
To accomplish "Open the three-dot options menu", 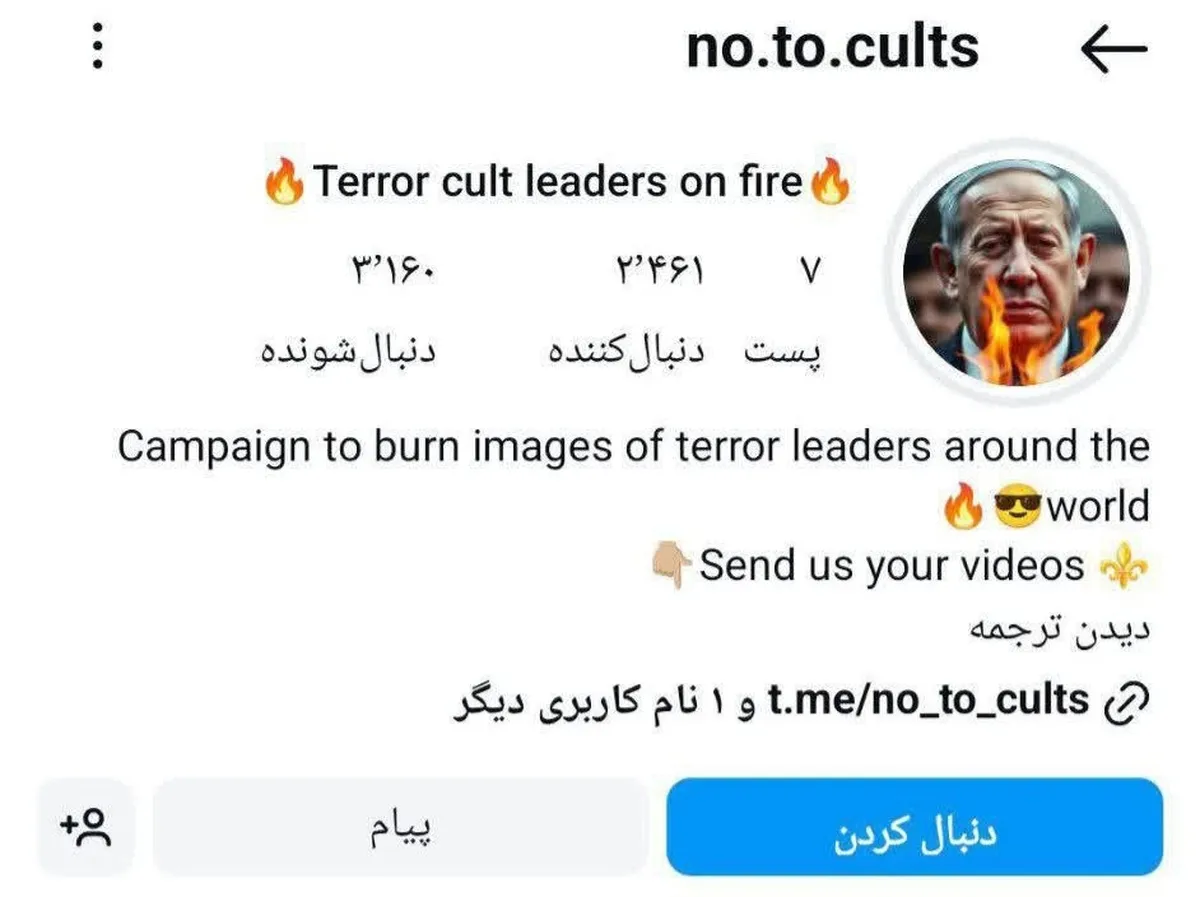I will [x=97, y=47].
